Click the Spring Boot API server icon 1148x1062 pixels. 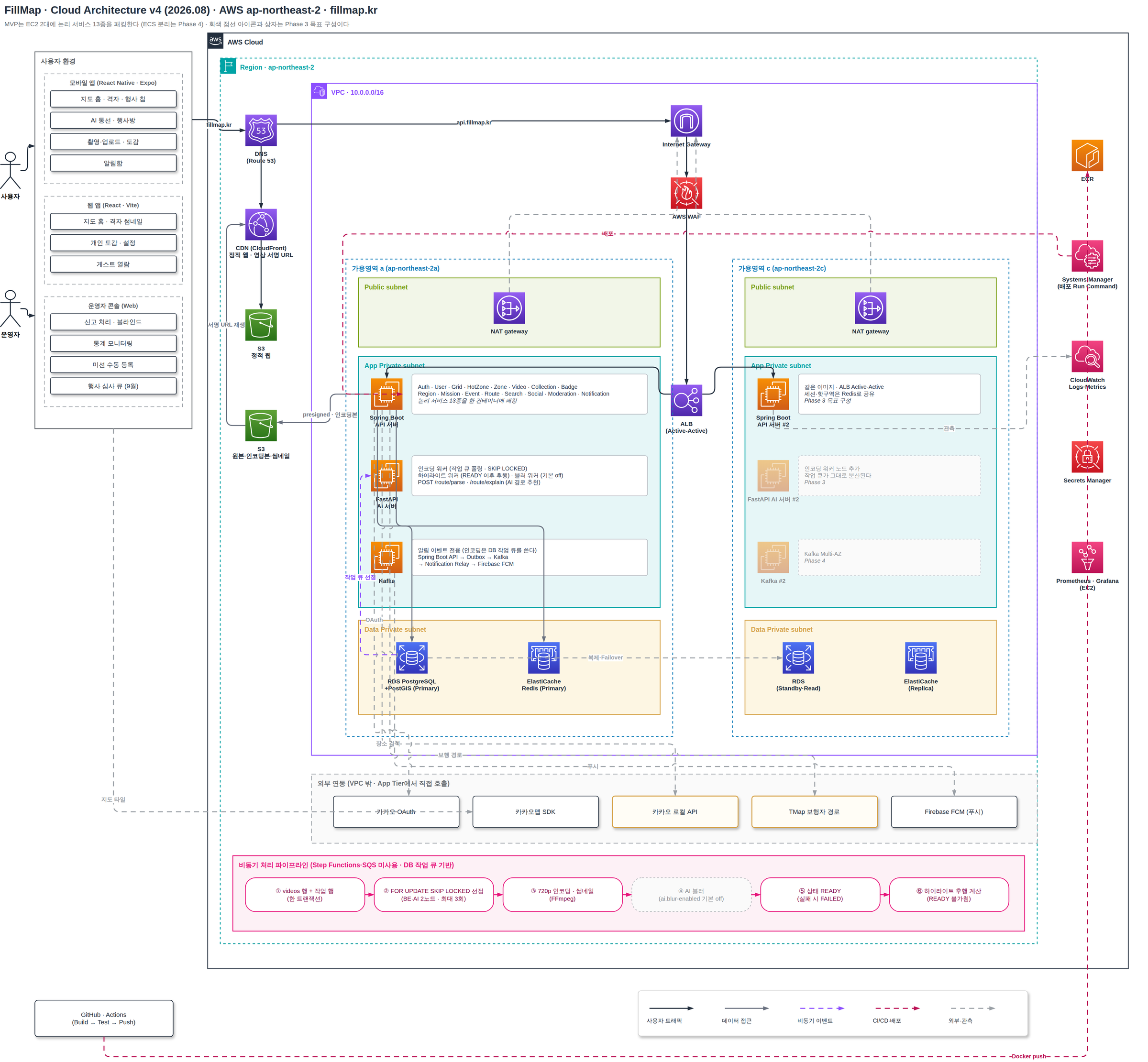[x=386, y=394]
